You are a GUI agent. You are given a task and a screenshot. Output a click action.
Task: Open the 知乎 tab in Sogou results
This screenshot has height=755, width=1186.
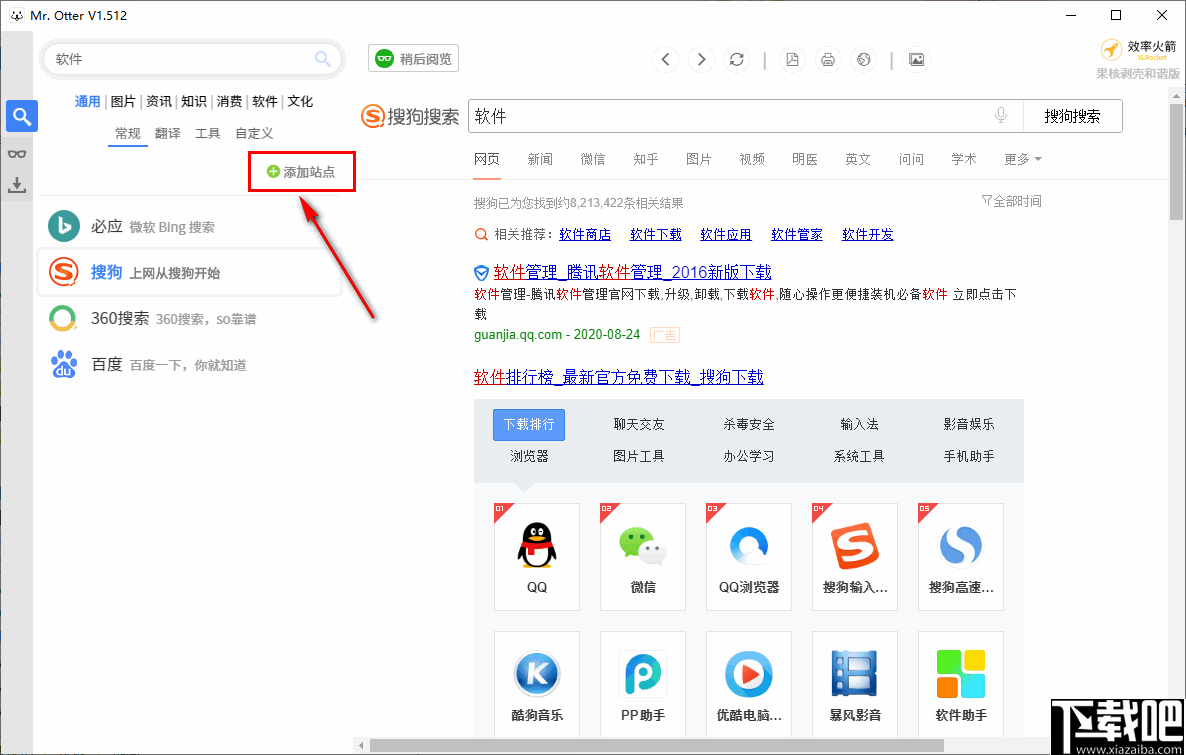tap(646, 159)
